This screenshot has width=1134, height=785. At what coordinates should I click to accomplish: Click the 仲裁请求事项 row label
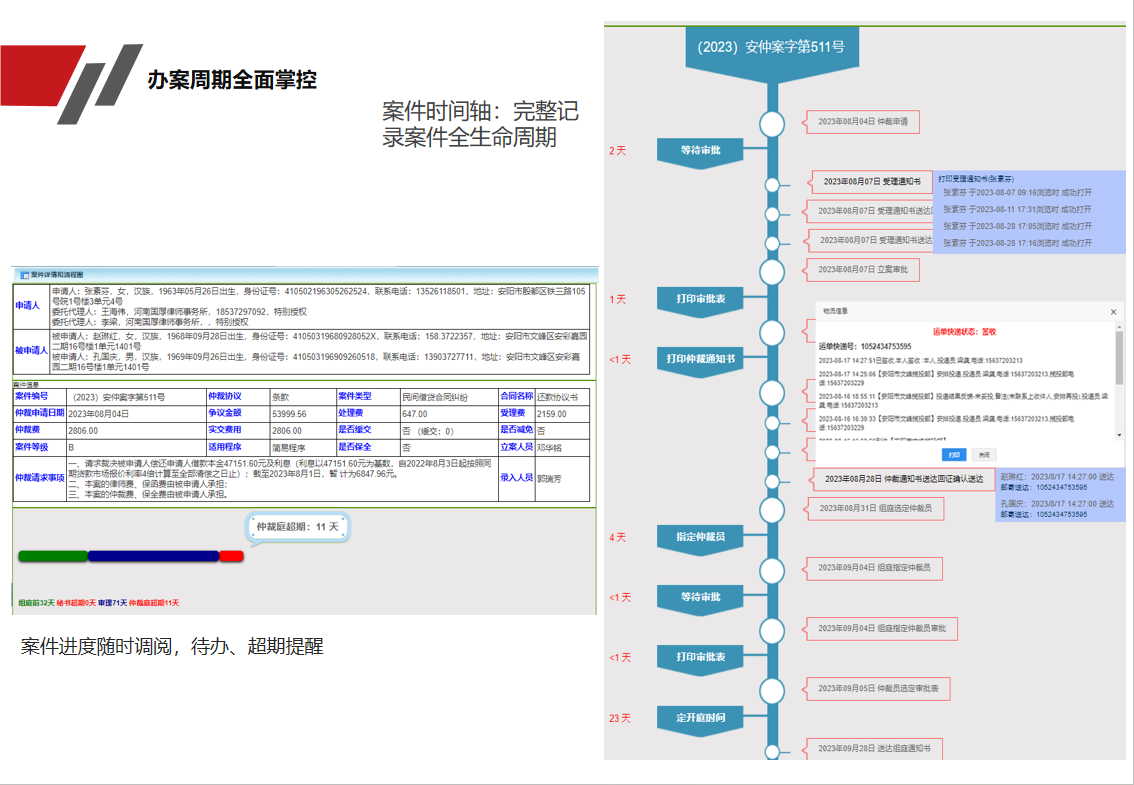[40, 478]
